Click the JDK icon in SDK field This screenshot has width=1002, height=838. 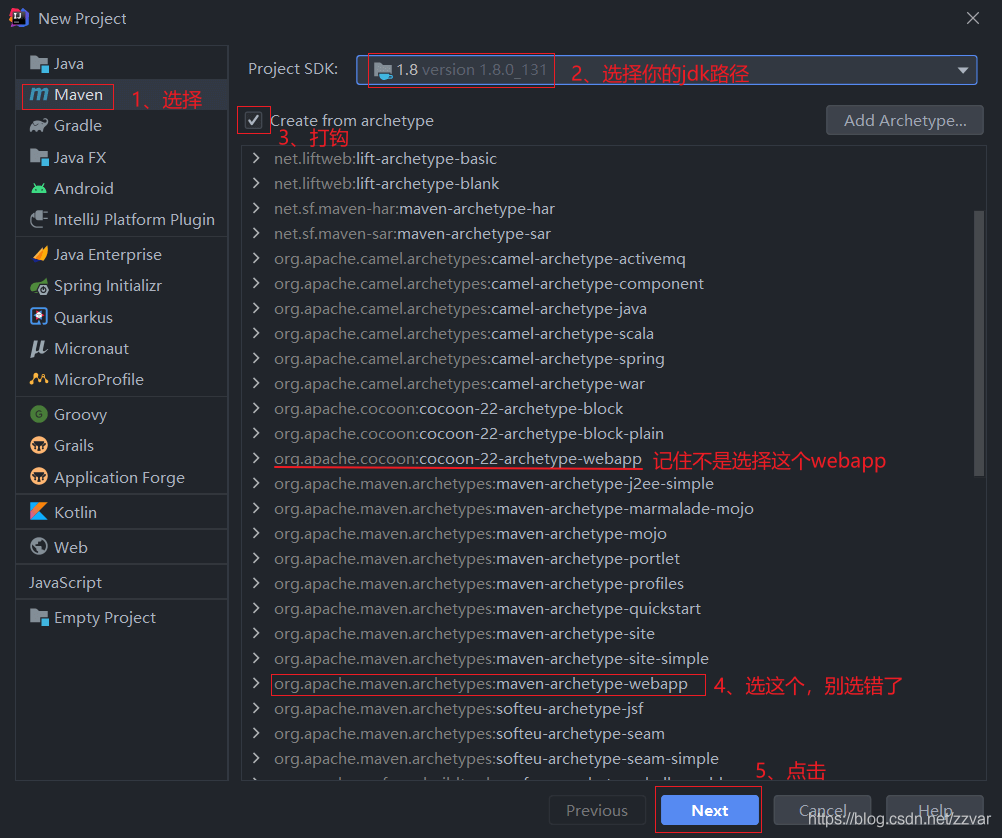pyautogui.click(x=383, y=70)
